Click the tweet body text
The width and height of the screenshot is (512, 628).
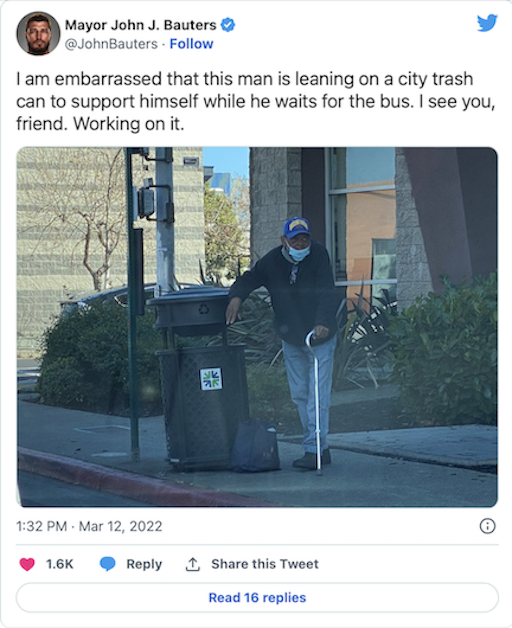tap(256, 101)
